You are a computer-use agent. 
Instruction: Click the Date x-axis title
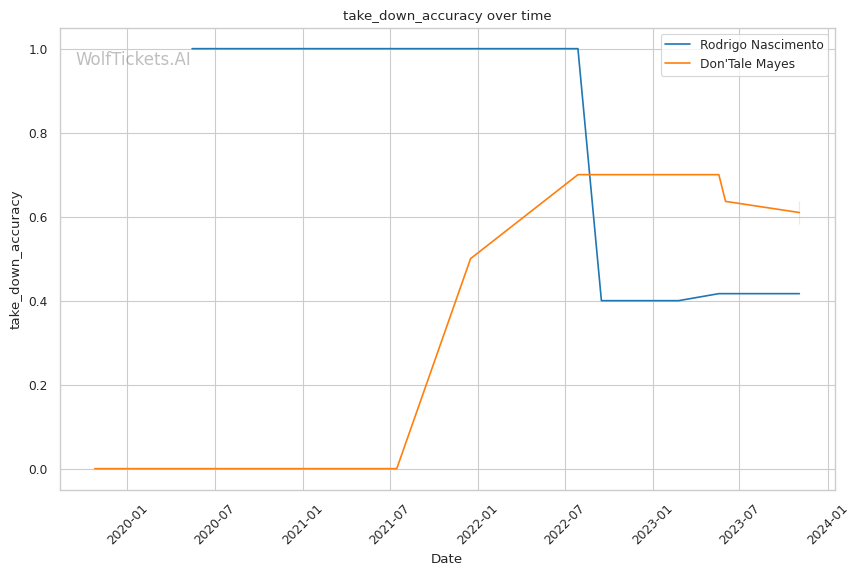(x=446, y=559)
